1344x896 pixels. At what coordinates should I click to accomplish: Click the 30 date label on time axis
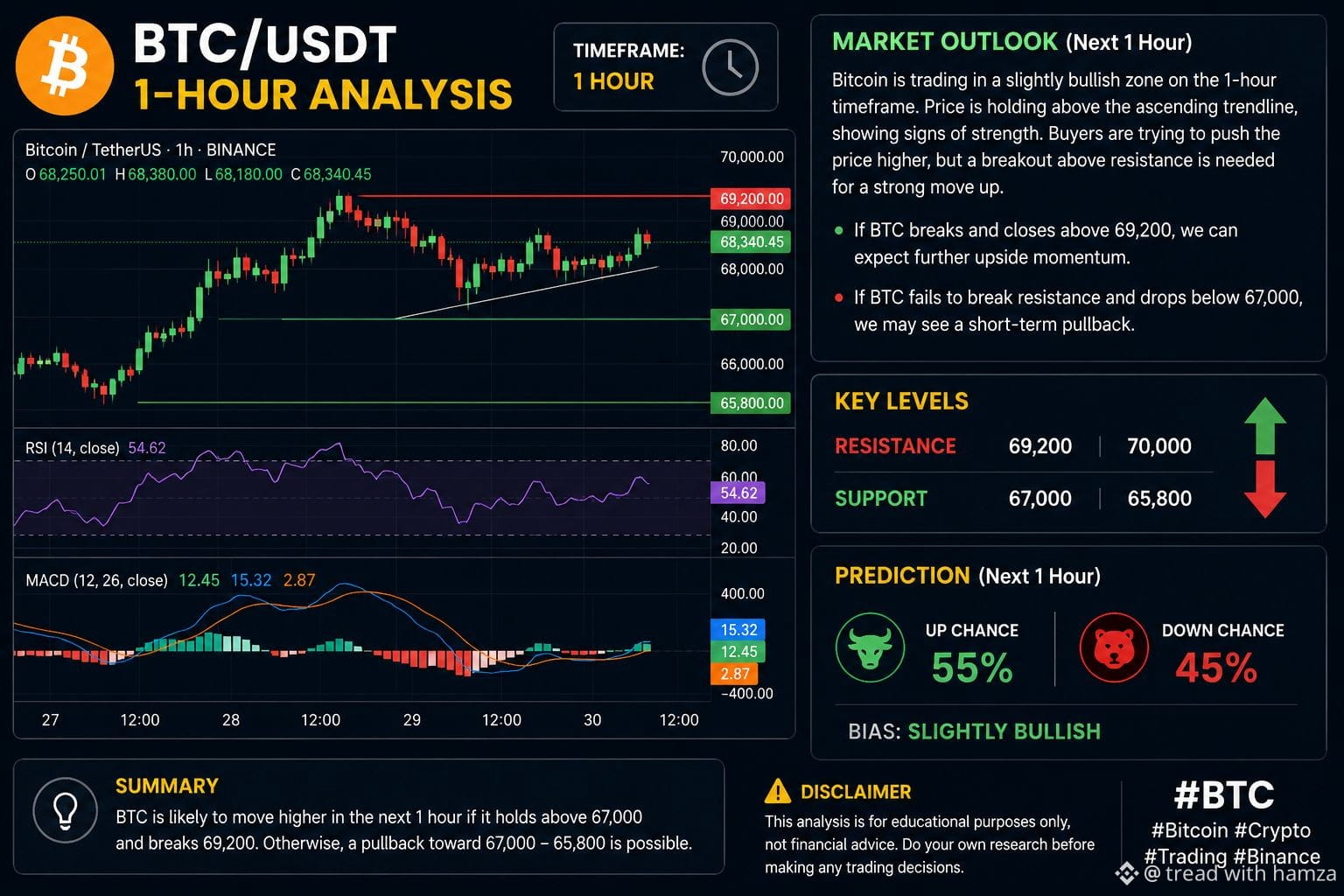pos(592,720)
